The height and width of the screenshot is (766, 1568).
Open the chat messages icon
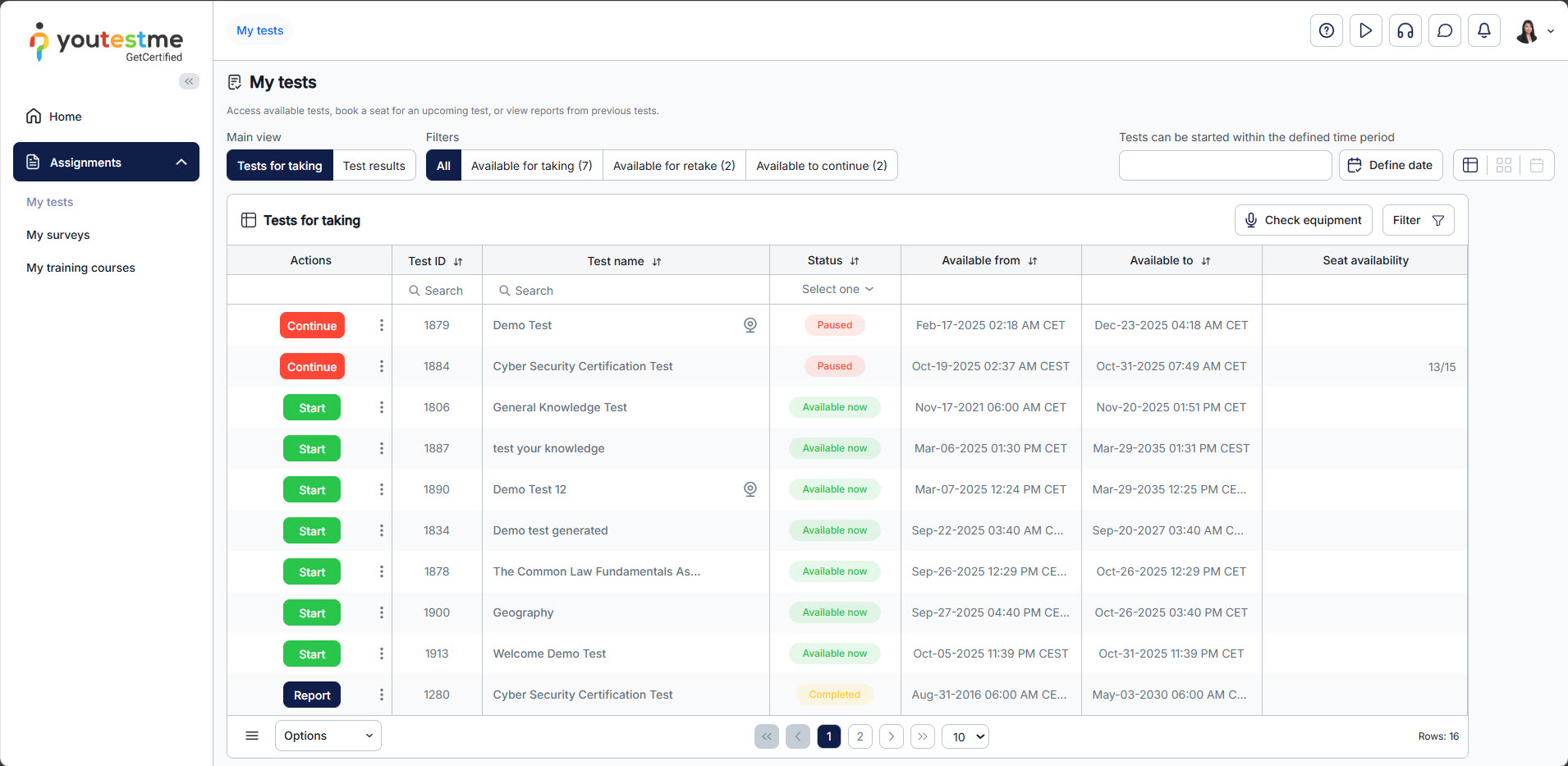coord(1444,31)
